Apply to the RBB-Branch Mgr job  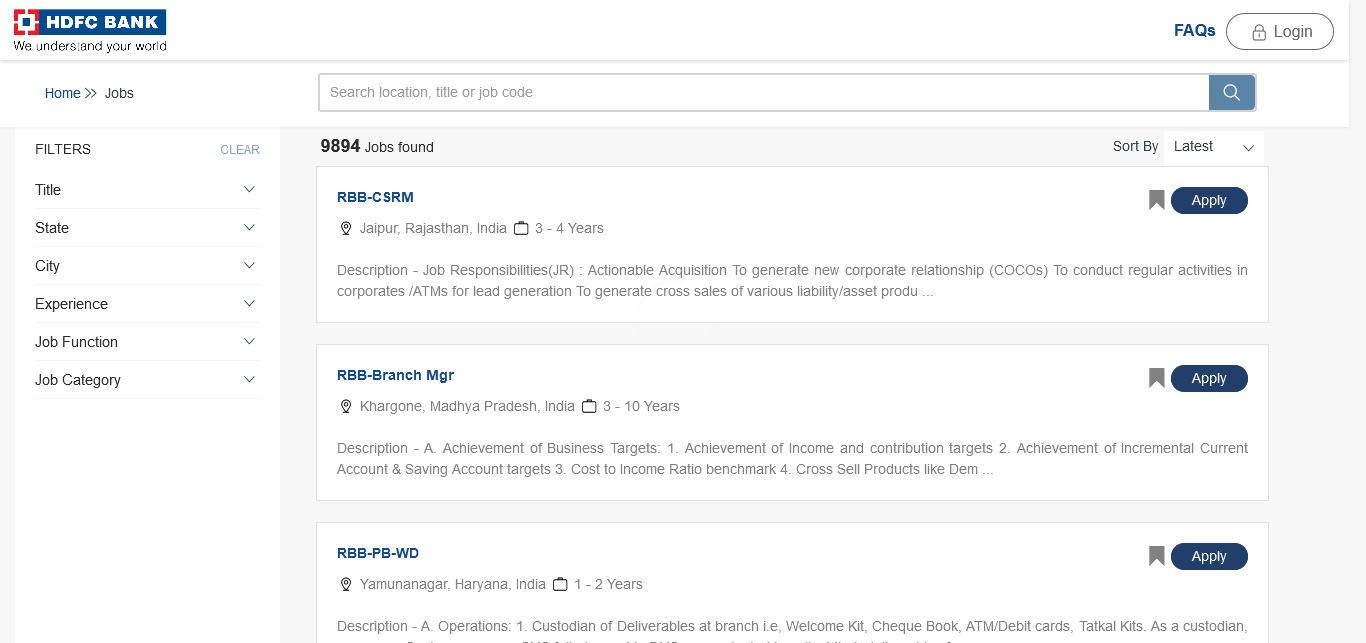coord(1208,378)
